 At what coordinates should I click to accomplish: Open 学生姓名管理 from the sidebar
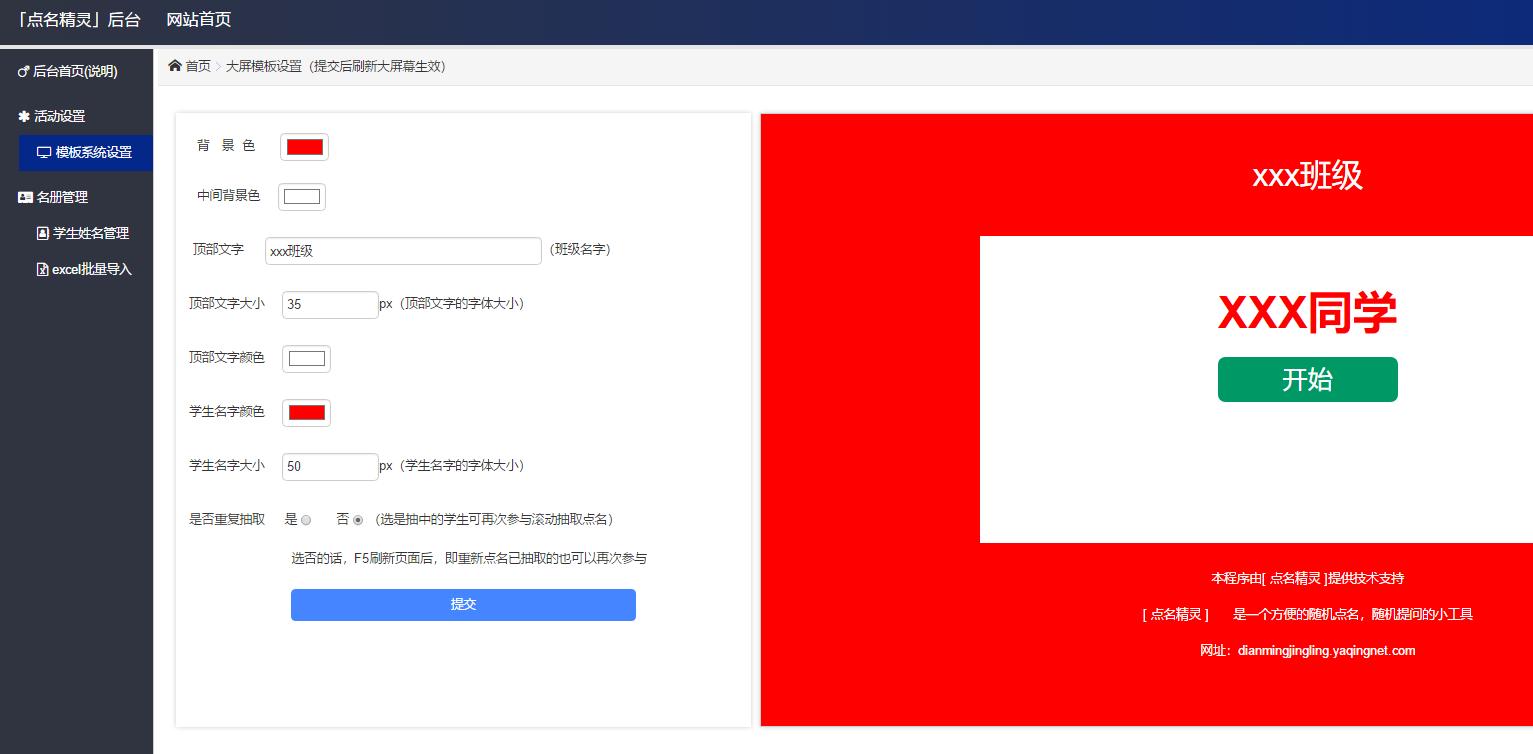coord(90,233)
